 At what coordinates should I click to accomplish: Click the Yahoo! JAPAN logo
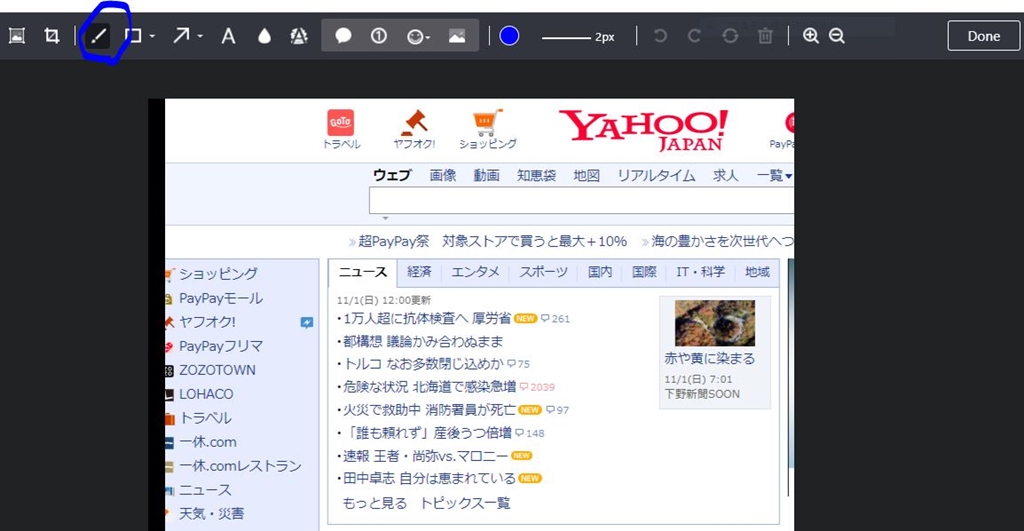[x=643, y=129]
